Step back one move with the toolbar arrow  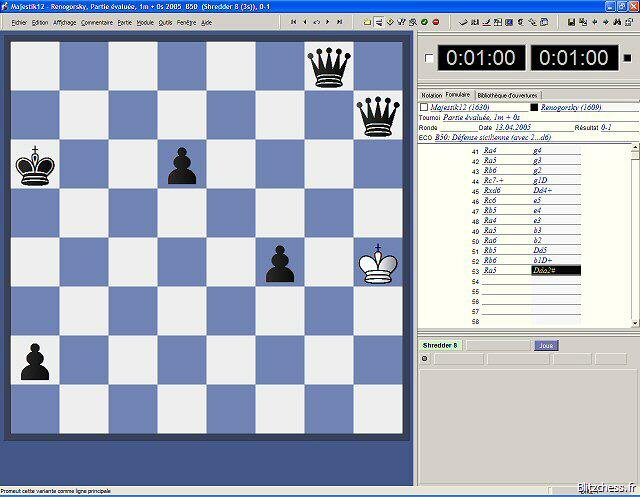pos(304,21)
